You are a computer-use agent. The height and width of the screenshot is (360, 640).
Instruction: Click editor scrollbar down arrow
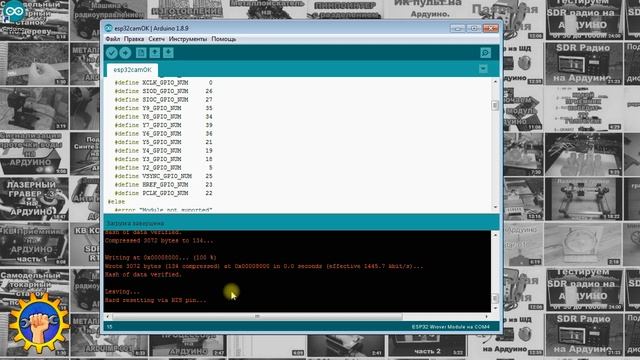[495, 208]
